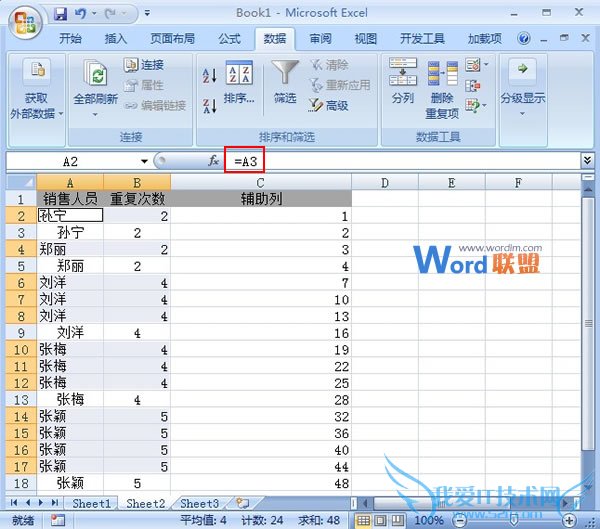Sort descending with the Z-A icon

click(210, 106)
